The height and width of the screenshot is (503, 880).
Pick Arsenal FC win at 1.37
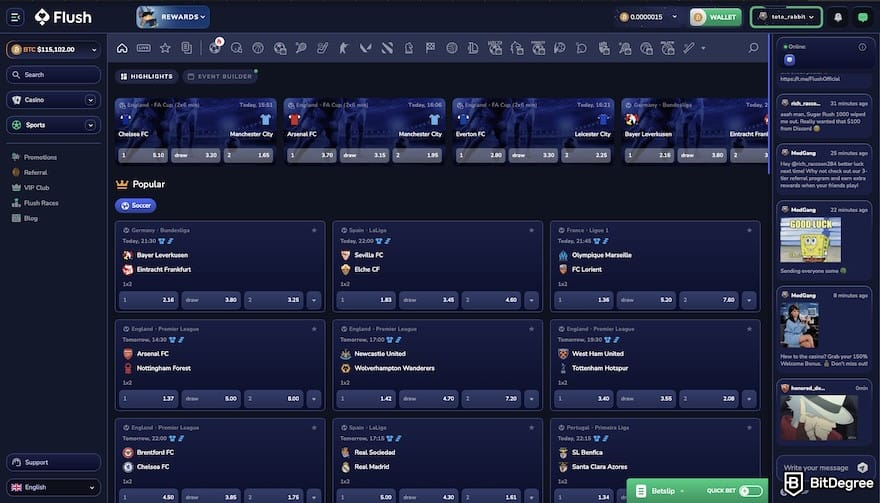148,399
